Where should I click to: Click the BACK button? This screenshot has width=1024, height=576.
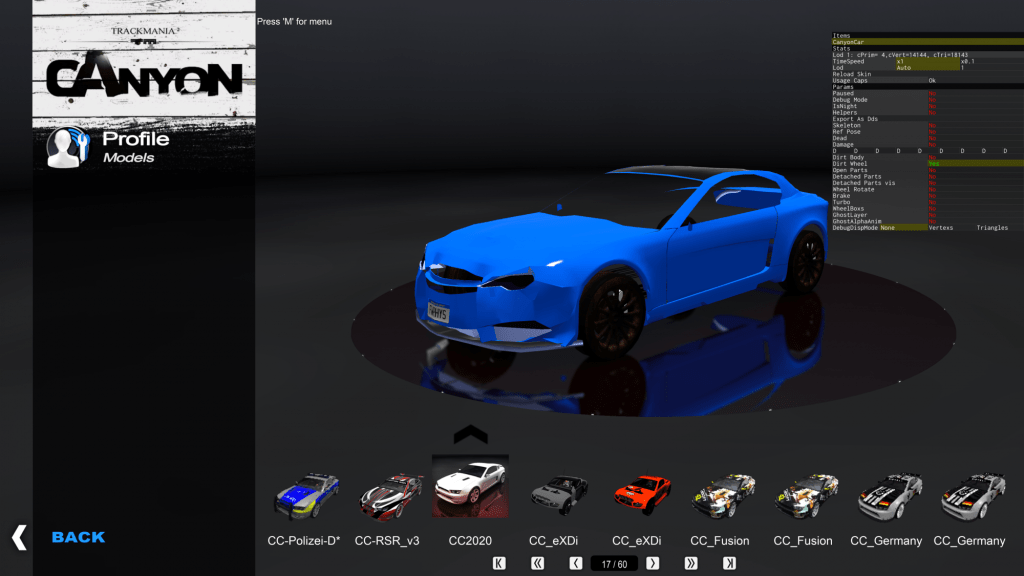coord(77,538)
